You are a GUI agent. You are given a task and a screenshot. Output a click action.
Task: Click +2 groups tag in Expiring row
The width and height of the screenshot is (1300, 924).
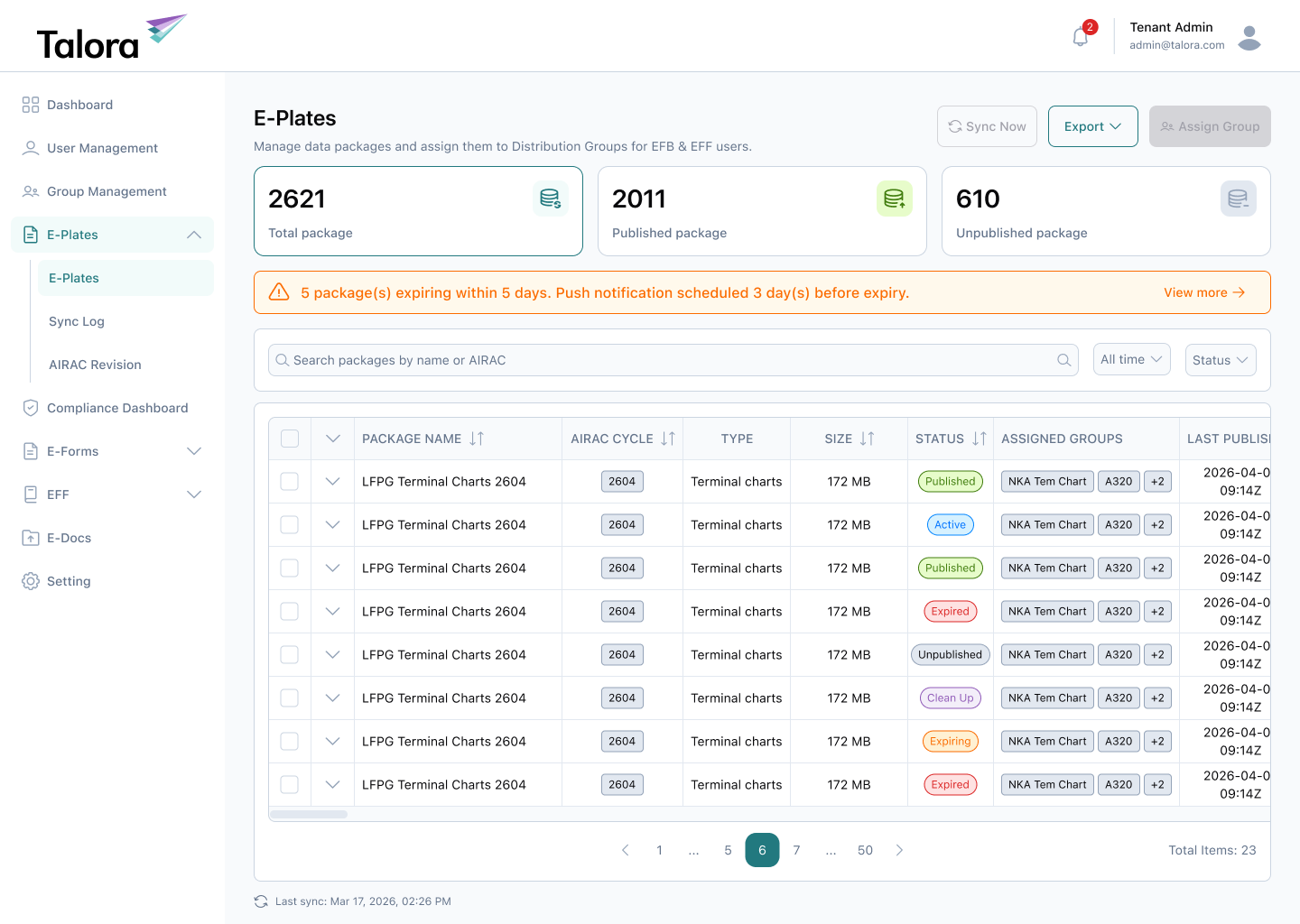tap(1157, 742)
